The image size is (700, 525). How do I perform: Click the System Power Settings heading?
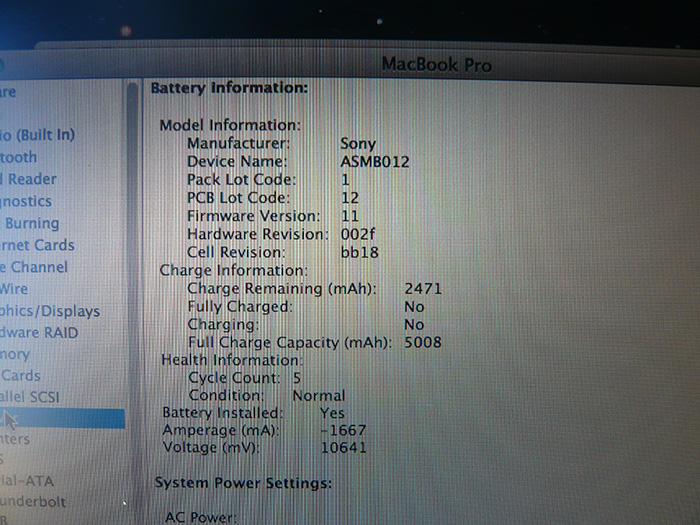tap(243, 483)
